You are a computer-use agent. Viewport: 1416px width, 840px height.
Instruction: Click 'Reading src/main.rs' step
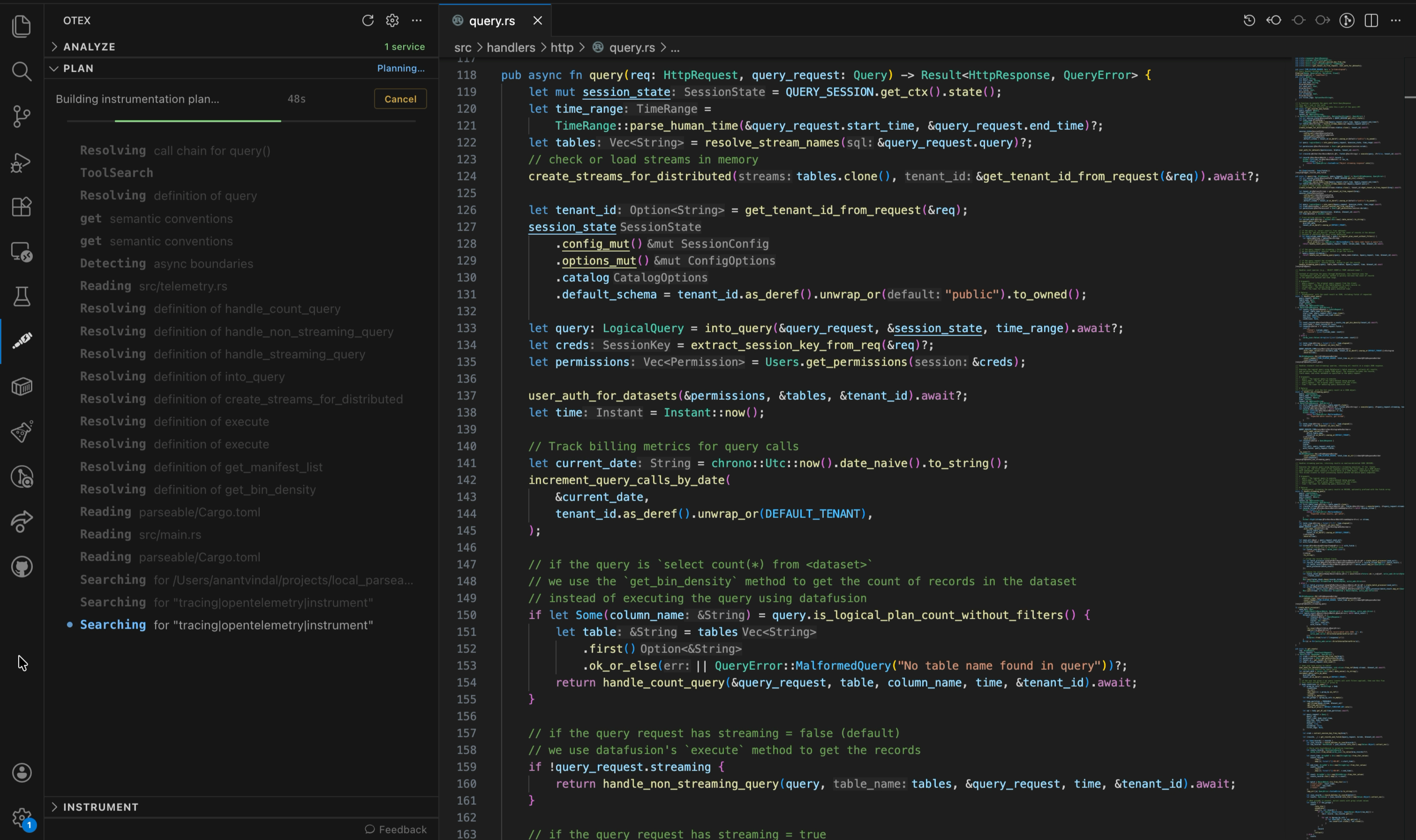(x=140, y=534)
